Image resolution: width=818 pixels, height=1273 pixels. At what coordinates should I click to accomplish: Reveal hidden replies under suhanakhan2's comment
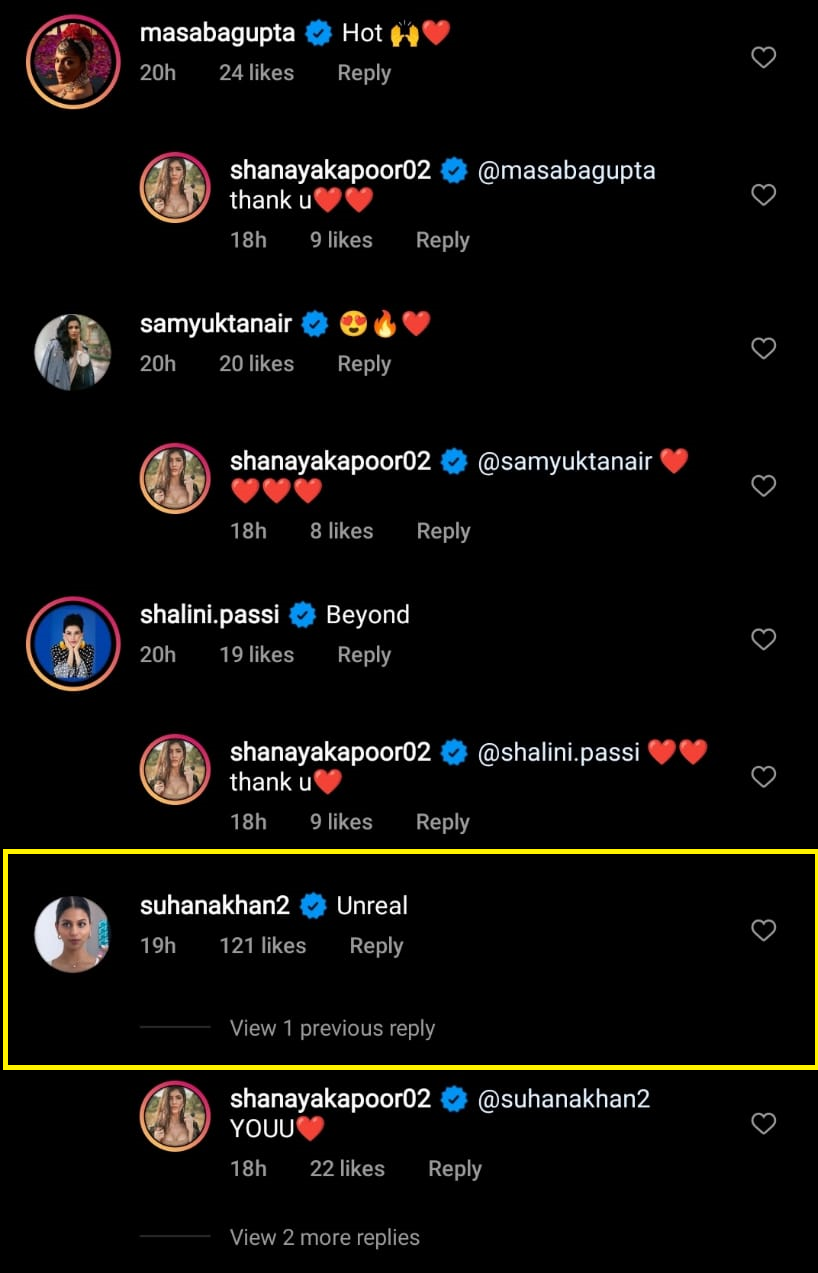pyautogui.click(x=332, y=1028)
